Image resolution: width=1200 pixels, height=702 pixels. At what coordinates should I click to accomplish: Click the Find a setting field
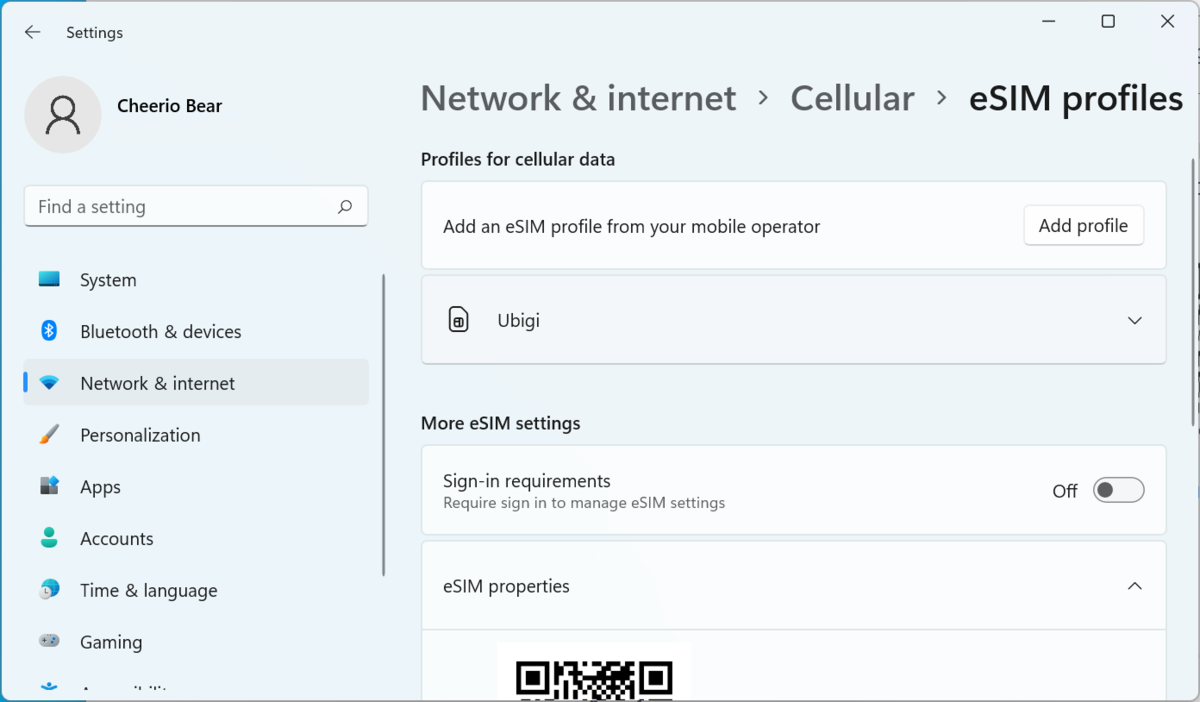pyautogui.click(x=196, y=207)
